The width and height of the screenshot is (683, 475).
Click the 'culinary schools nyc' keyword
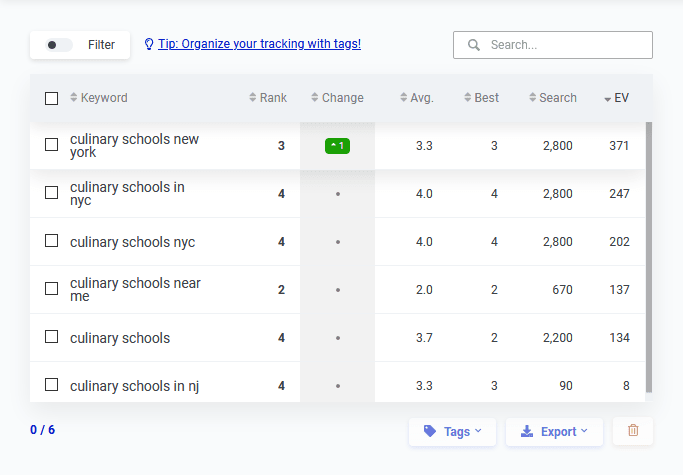tap(132, 242)
